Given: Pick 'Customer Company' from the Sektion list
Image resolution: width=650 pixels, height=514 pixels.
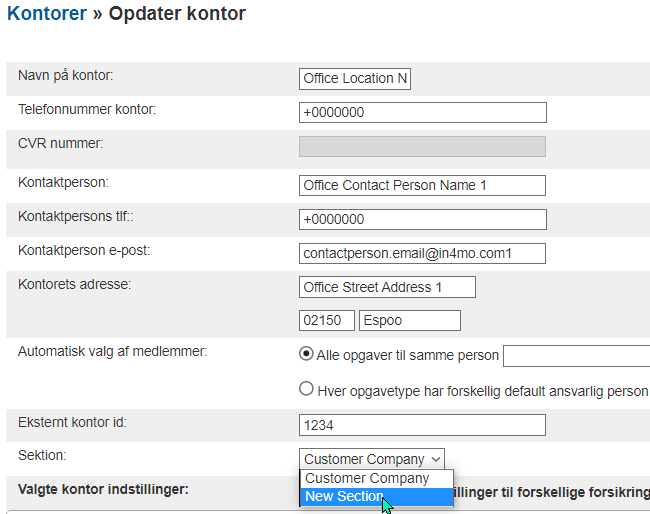Looking at the screenshot, I should point(367,478).
